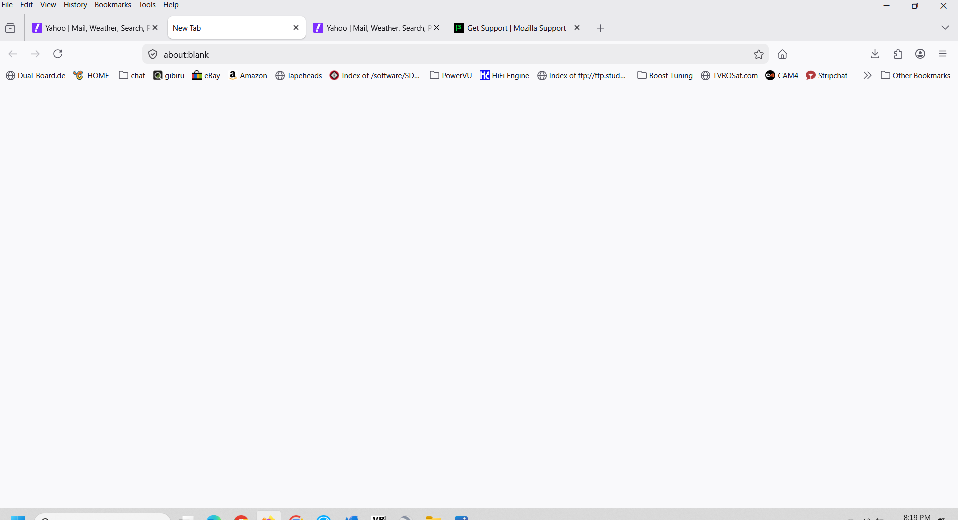Open the gibiru bookmark

(x=169, y=75)
